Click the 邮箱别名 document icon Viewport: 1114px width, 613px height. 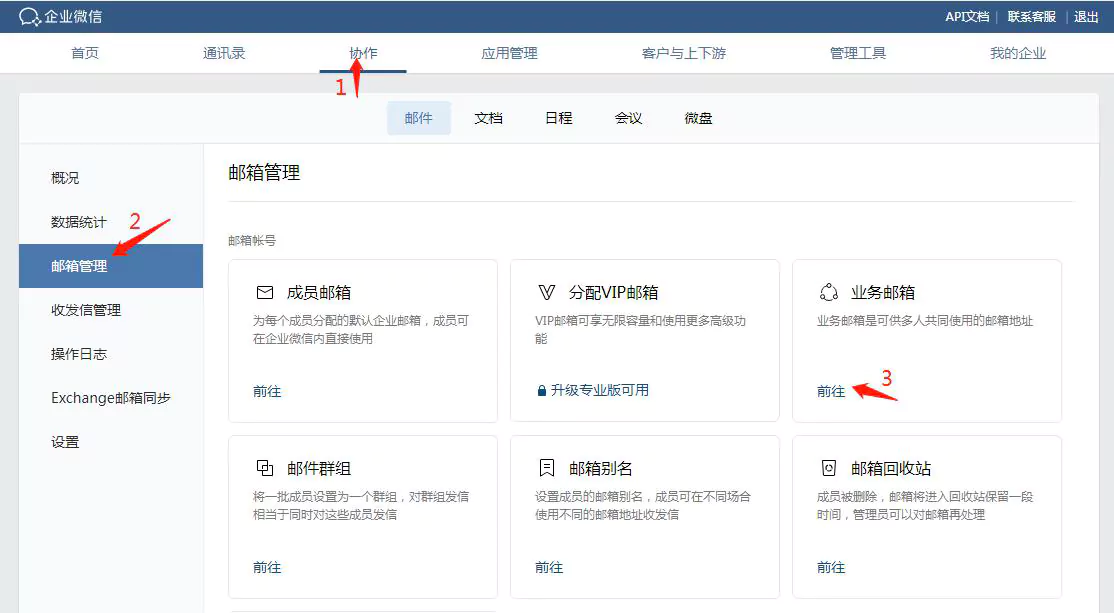(x=546, y=467)
